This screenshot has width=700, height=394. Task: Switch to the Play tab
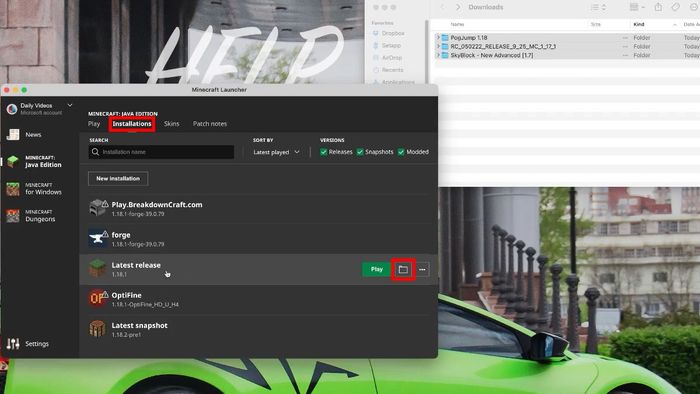pyautogui.click(x=94, y=124)
